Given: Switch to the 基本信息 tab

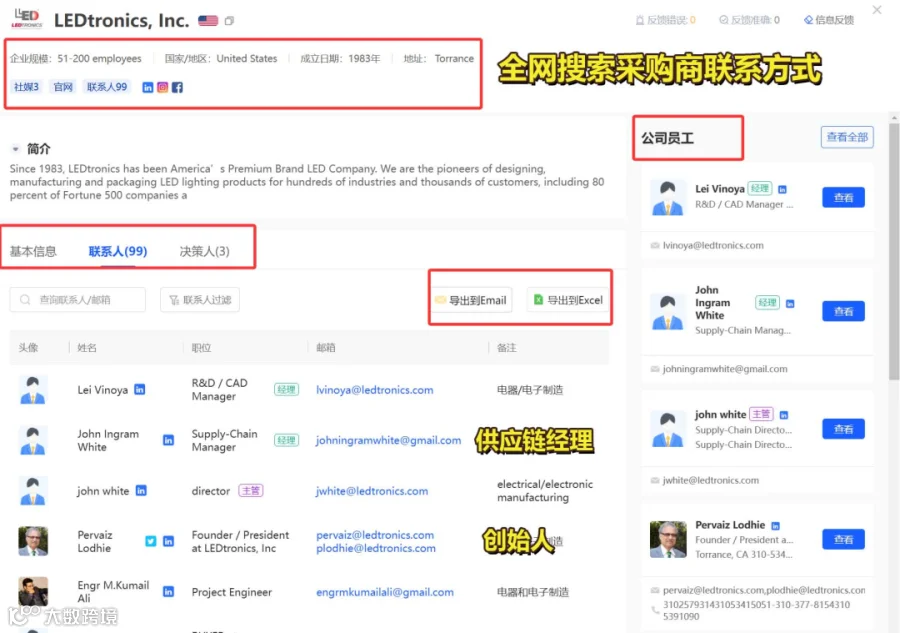Looking at the screenshot, I should [x=33, y=251].
